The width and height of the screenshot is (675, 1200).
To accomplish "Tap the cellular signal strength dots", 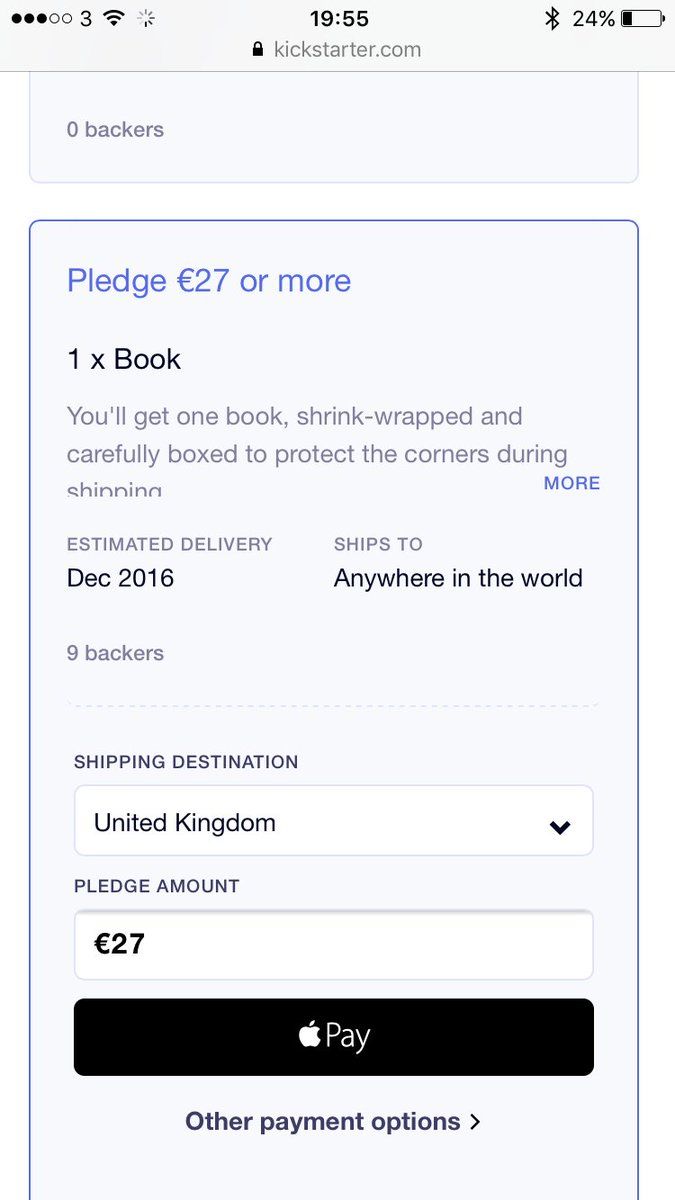I will (x=42, y=18).
